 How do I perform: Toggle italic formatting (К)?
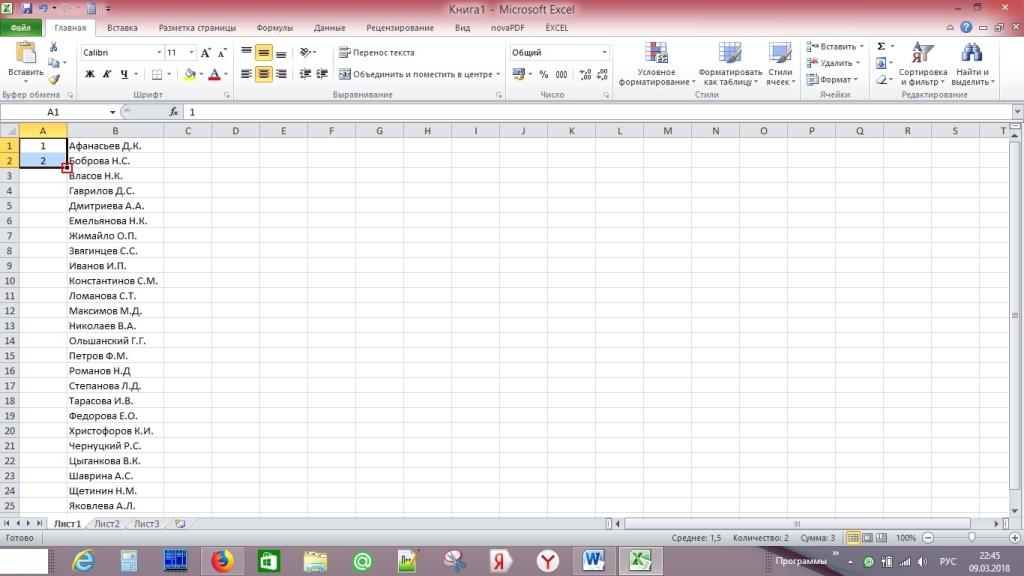[x=106, y=74]
